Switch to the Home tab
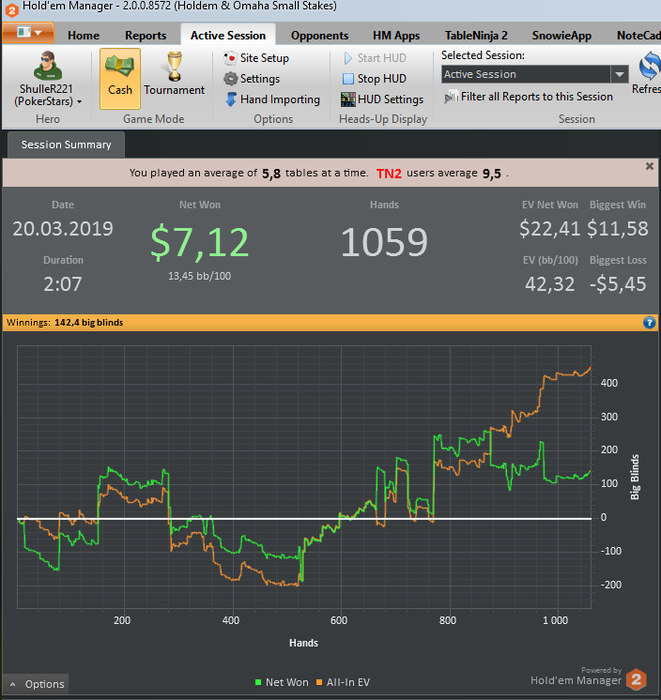Image resolution: width=661 pixels, height=700 pixels. pyautogui.click(x=83, y=35)
